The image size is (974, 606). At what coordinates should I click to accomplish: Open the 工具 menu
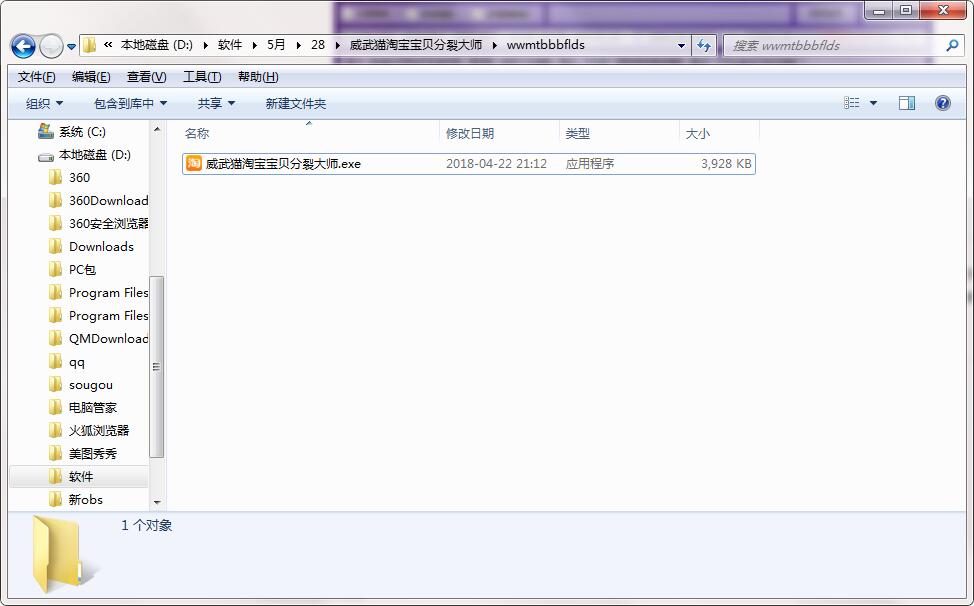coord(201,76)
